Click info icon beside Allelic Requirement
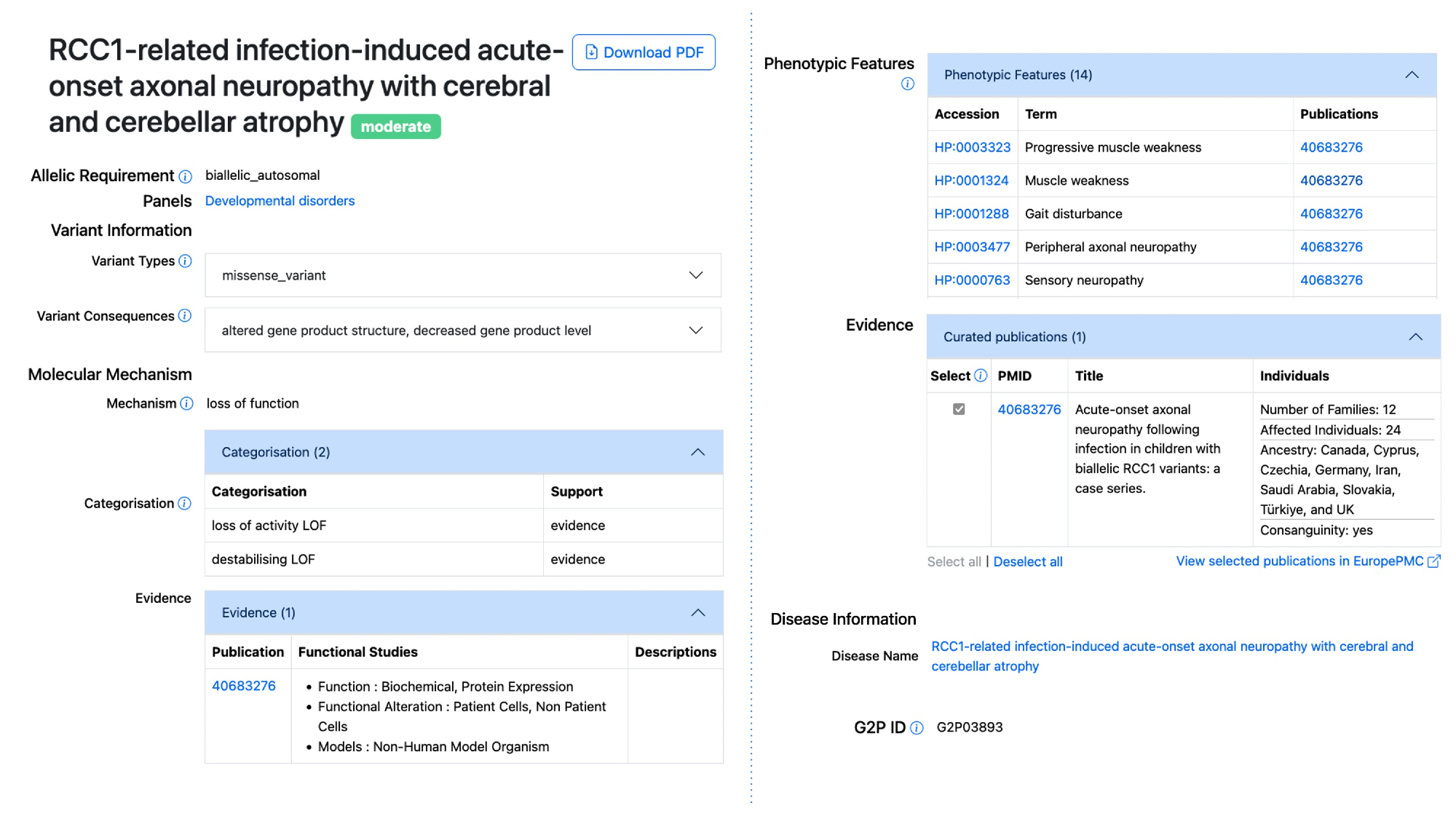The image size is (1456, 819). click(x=186, y=177)
